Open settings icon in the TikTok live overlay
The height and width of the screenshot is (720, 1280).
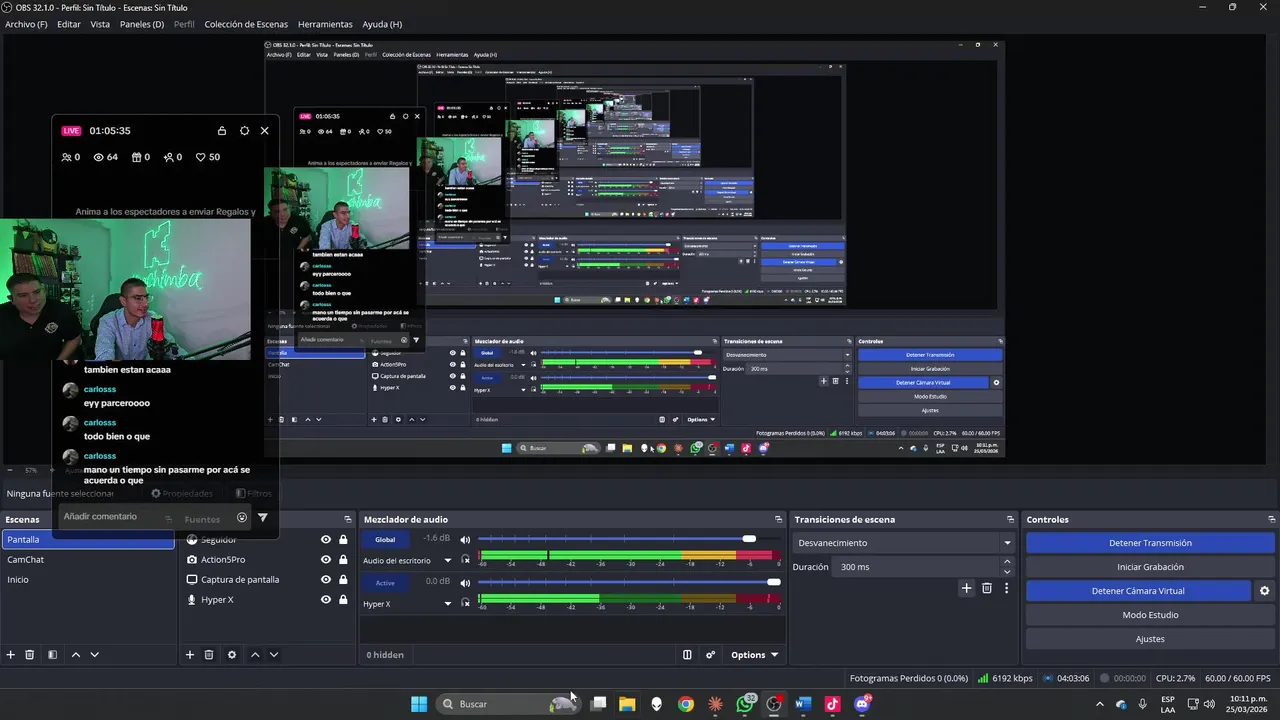tap(244, 131)
